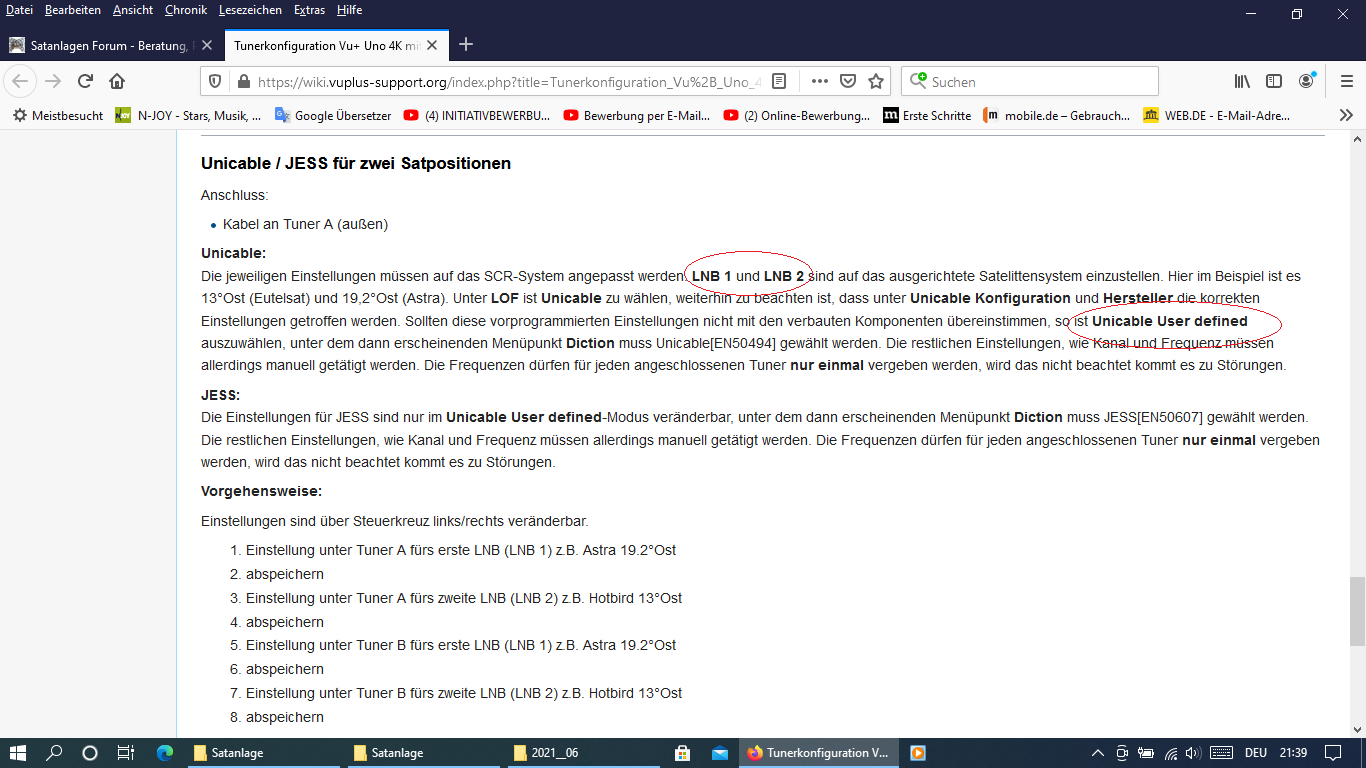Show more bookmarks chevron
Viewport: 1366px width, 768px height.
[x=1346, y=115]
